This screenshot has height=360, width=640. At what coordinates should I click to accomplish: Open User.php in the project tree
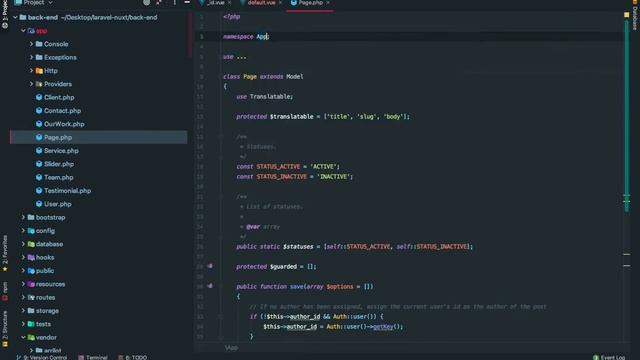[58, 204]
